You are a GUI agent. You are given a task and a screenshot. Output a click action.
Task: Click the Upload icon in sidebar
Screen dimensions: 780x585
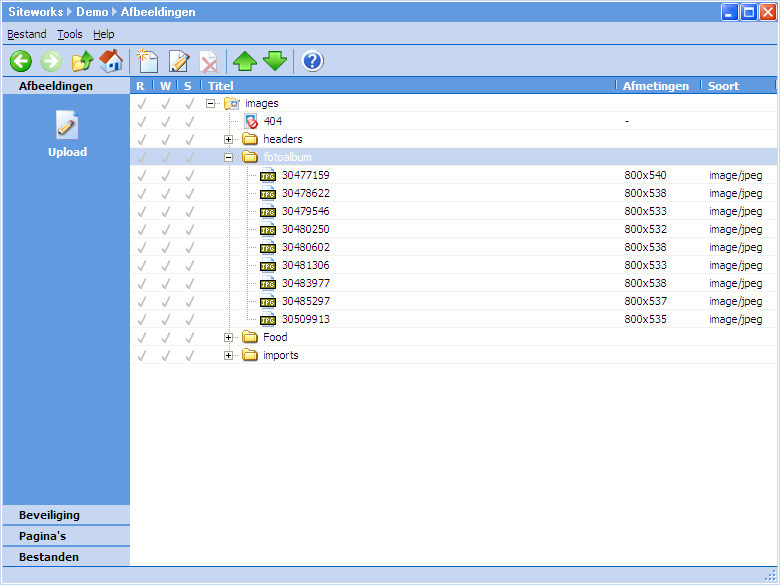67,127
